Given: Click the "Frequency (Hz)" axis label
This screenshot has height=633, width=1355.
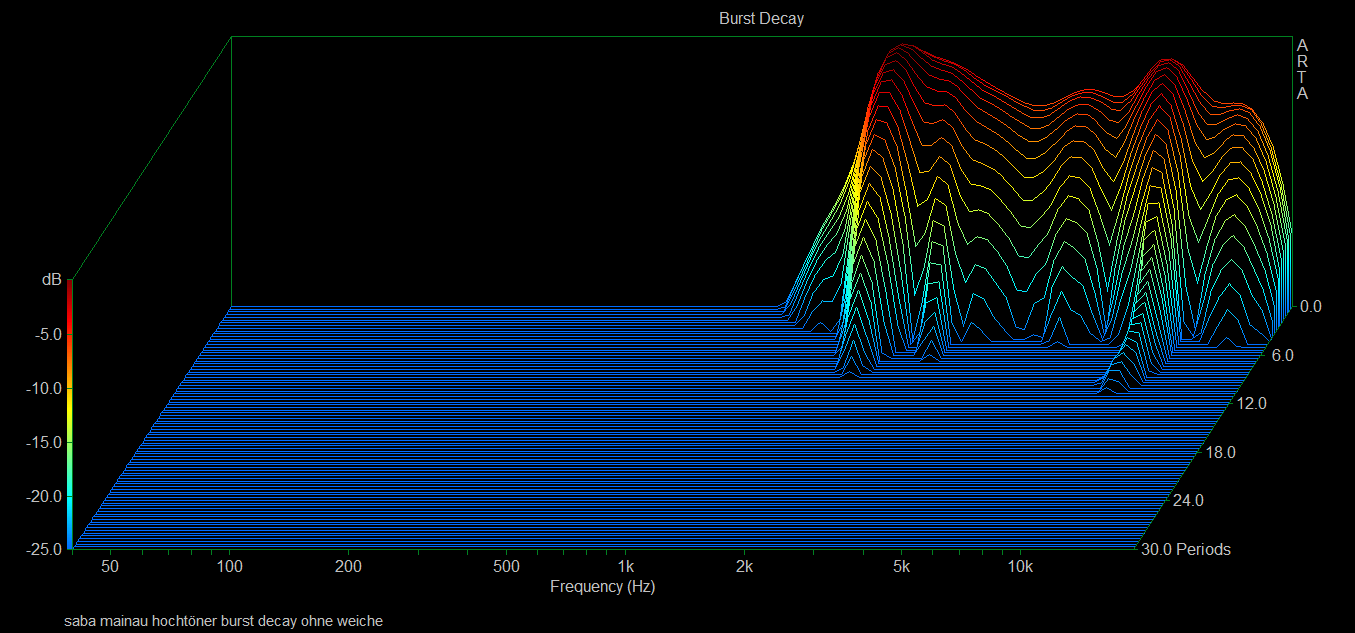Looking at the screenshot, I should pyautogui.click(x=602, y=587).
